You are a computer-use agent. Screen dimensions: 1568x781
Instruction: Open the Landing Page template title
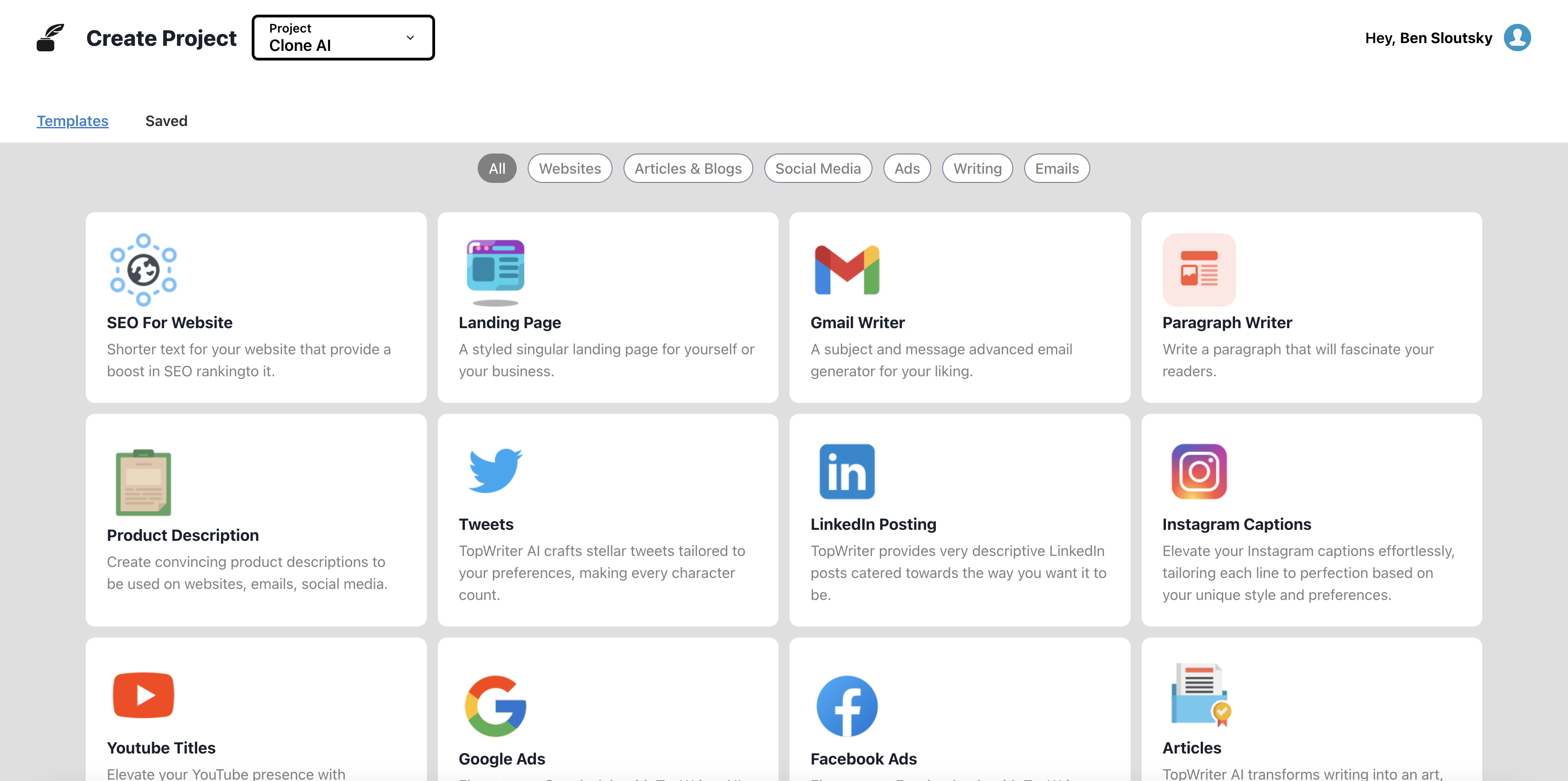point(509,323)
